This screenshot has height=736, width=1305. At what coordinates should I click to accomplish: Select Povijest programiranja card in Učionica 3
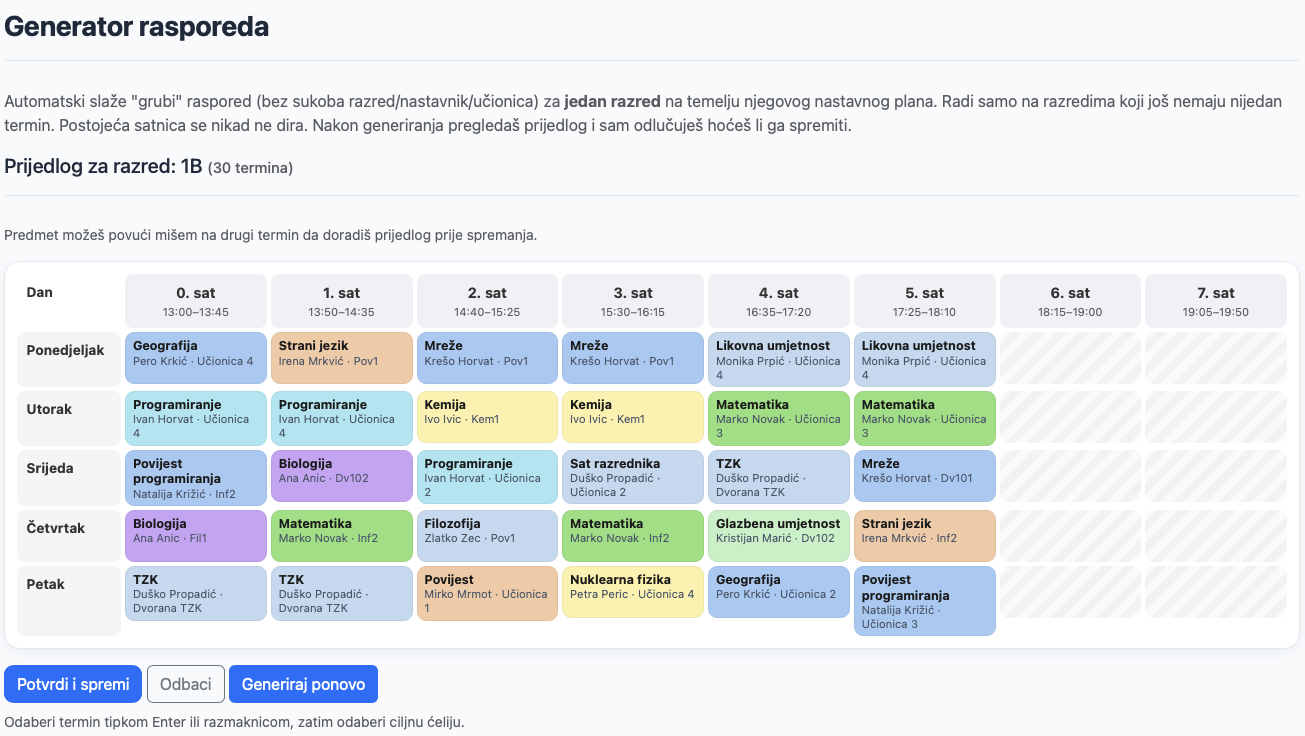(925, 601)
